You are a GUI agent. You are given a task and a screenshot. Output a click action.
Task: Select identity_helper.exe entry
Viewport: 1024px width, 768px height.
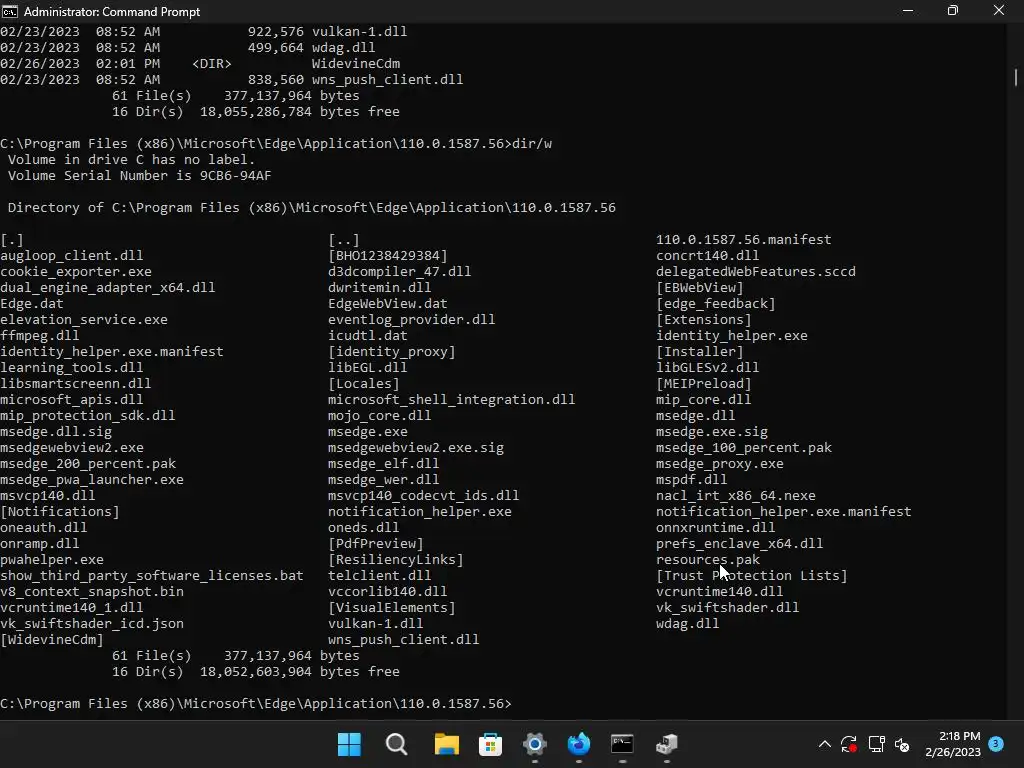point(731,336)
